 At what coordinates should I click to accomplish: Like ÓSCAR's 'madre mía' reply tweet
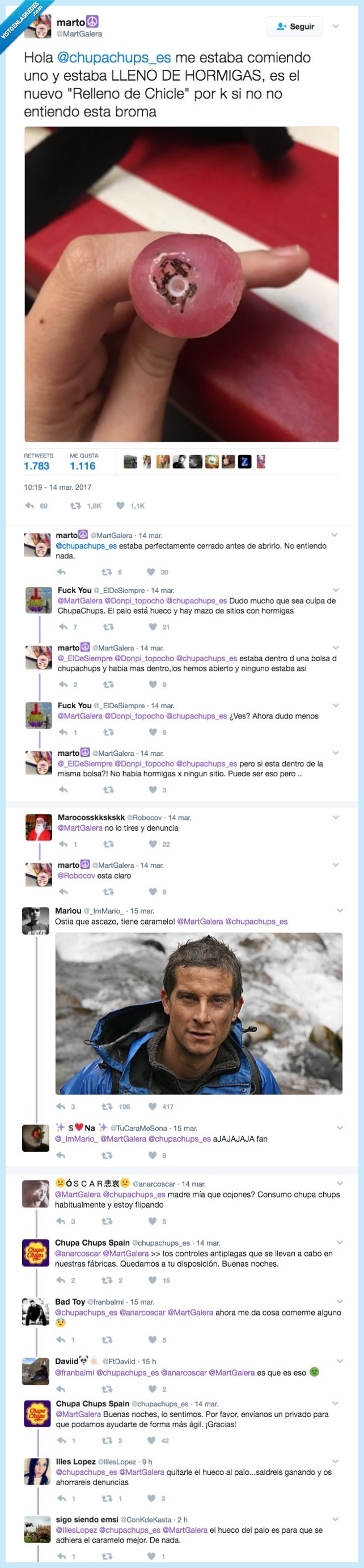(153, 1221)
